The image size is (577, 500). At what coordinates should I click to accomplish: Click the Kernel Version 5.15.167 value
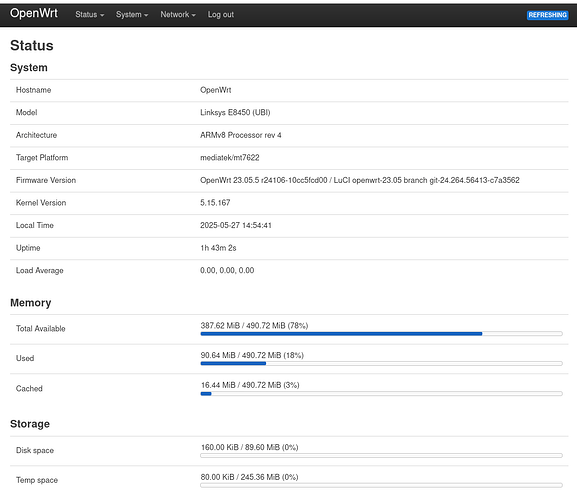pyautogui.click(x=215, y=203)
